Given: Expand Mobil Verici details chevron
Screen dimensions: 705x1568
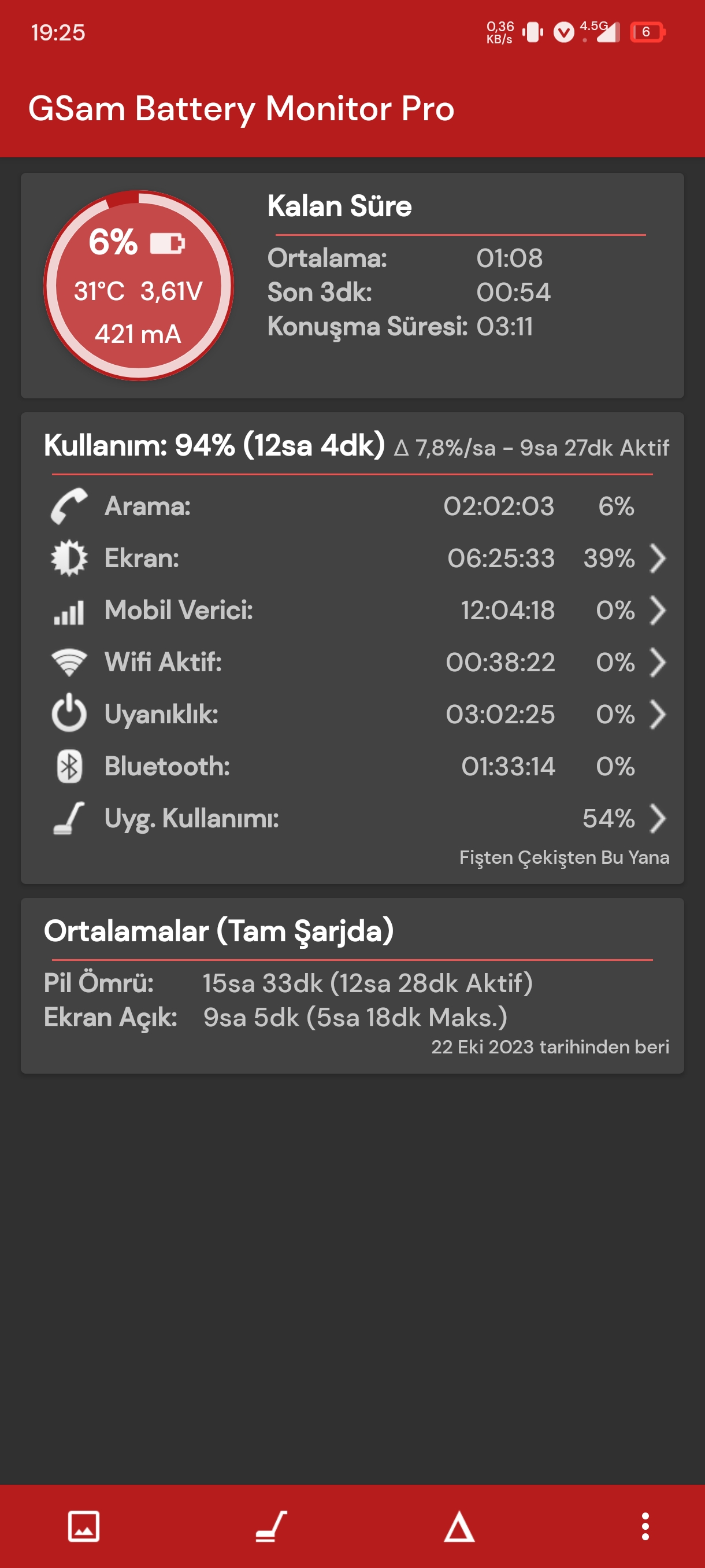Looking at the screenshot, I should pyautogui.click(x=658, y=611).
